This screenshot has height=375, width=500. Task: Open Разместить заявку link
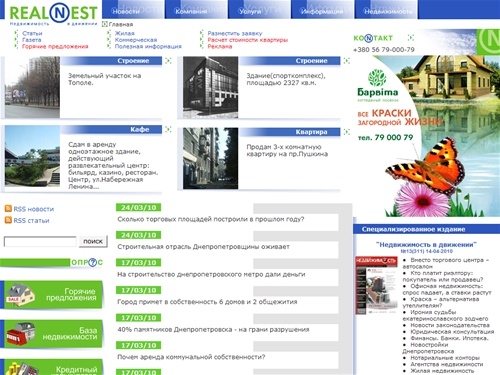tap(235, 33)
